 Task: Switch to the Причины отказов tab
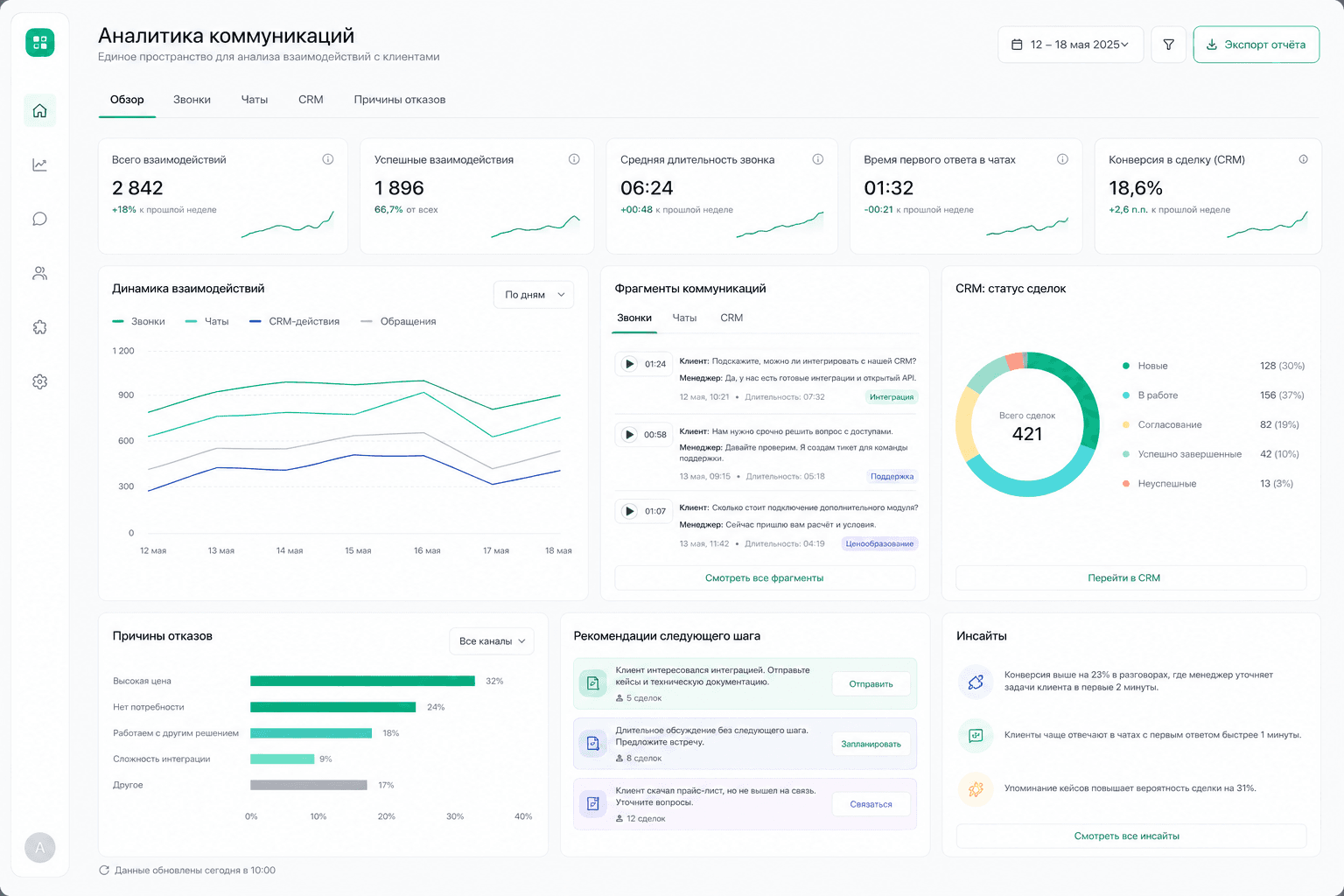click(400, 100)
